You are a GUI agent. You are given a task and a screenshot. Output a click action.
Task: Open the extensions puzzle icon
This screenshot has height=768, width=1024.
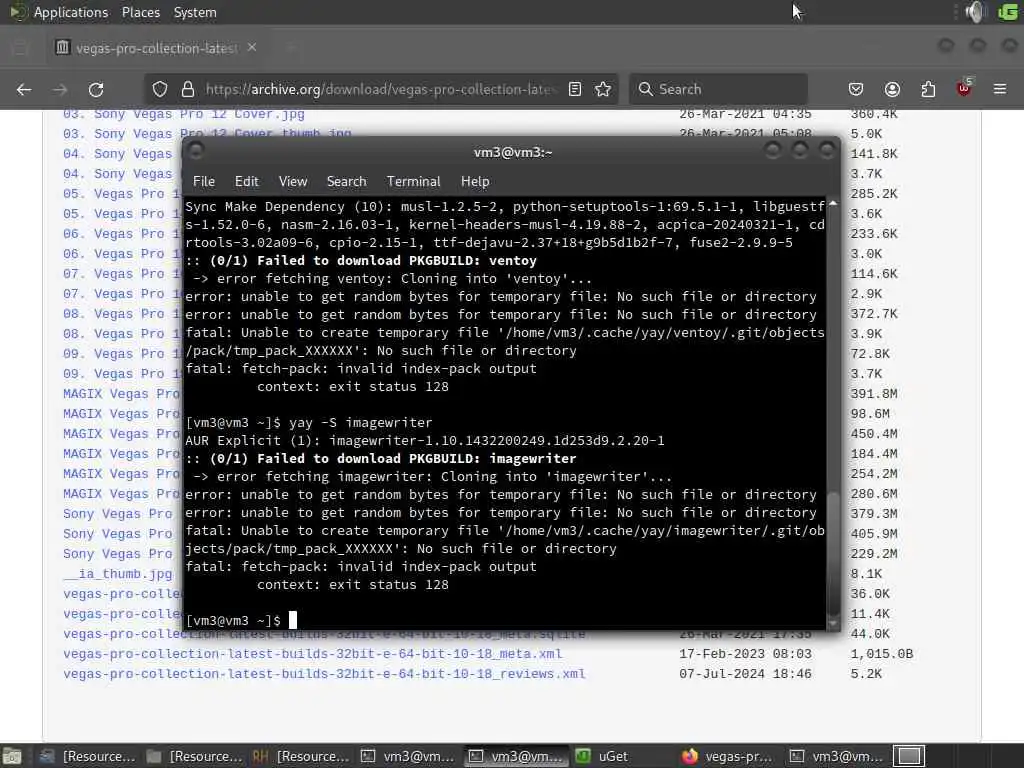point(928,89)
